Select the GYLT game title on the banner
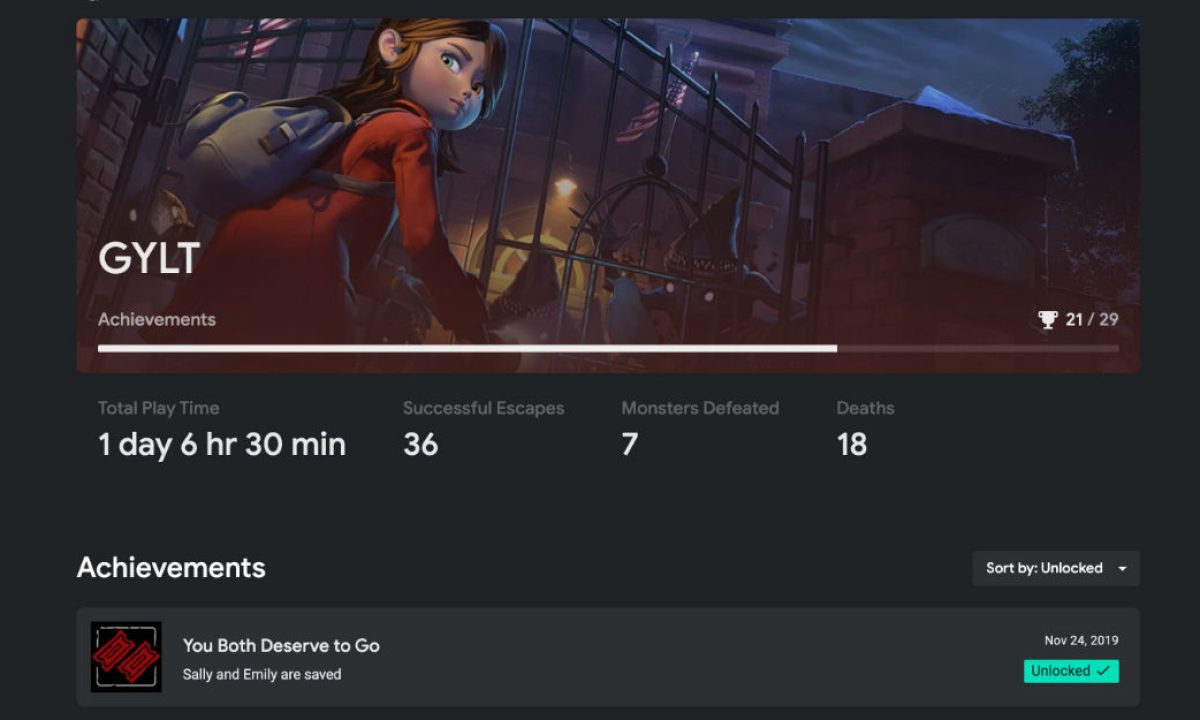The image size is (1200, 720). (149, 259)
